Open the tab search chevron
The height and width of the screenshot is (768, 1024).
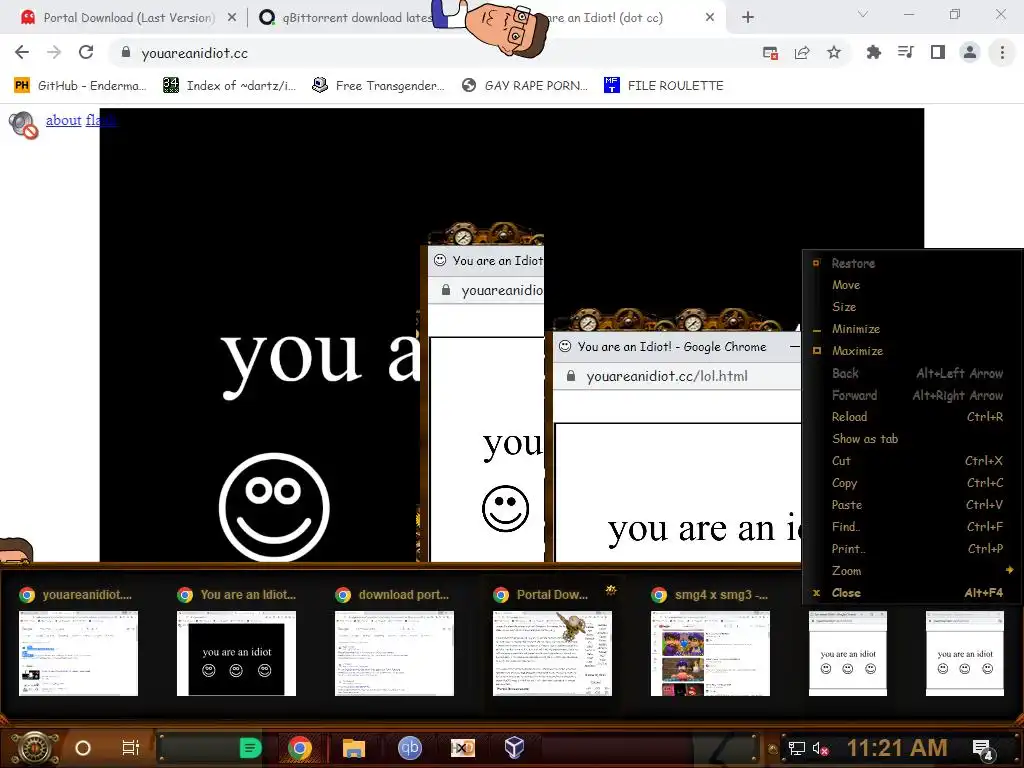point(863,14)
